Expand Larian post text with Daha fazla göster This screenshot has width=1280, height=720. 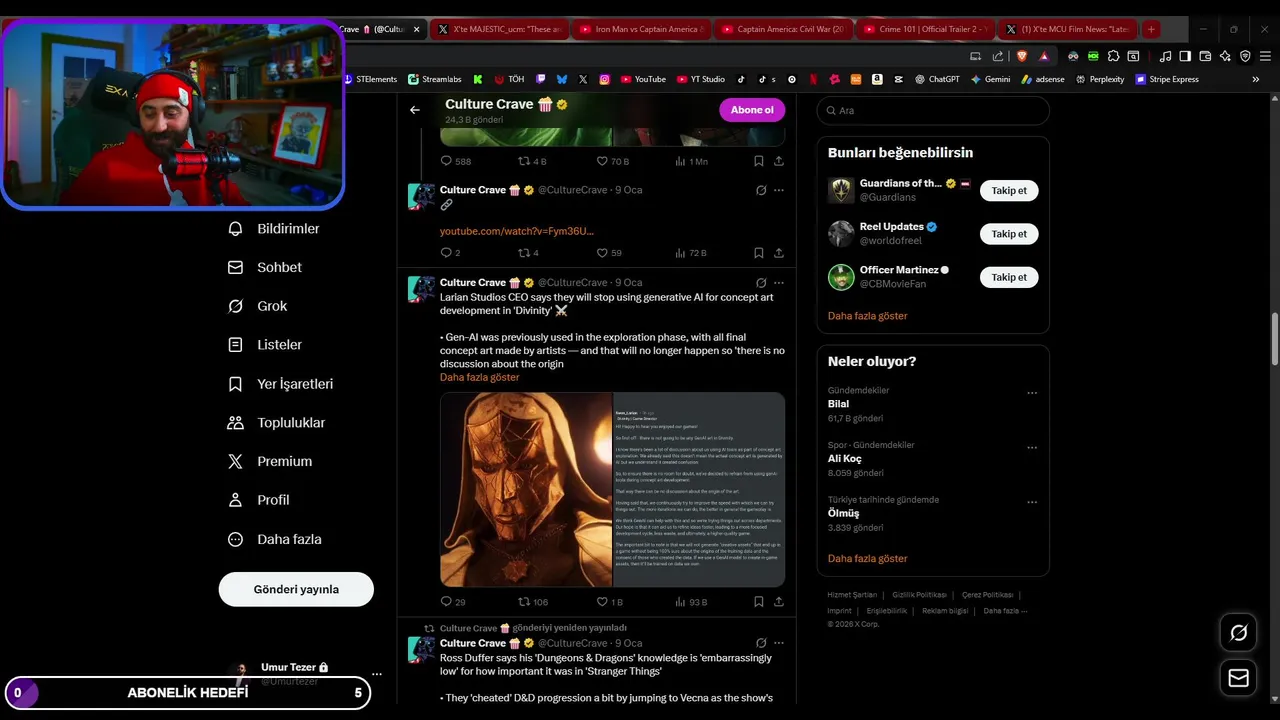(x=480, y=378)
